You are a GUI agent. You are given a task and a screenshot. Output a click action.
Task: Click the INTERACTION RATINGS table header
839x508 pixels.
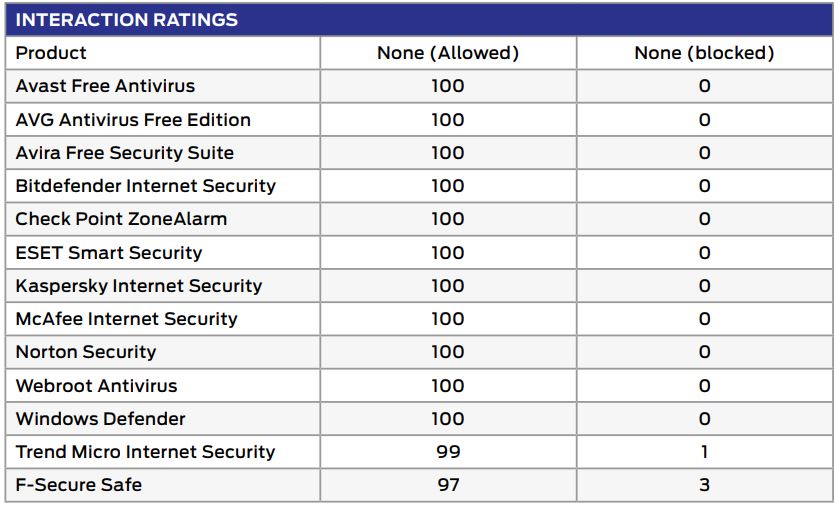click(x=127, y=20)
